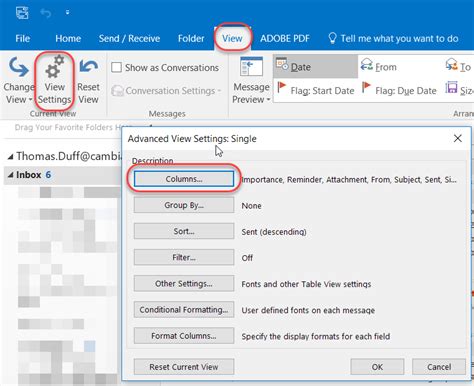Viewport: 474px width, 386px height.
Task: Arrange messages by From
Action: pos(379,67)
